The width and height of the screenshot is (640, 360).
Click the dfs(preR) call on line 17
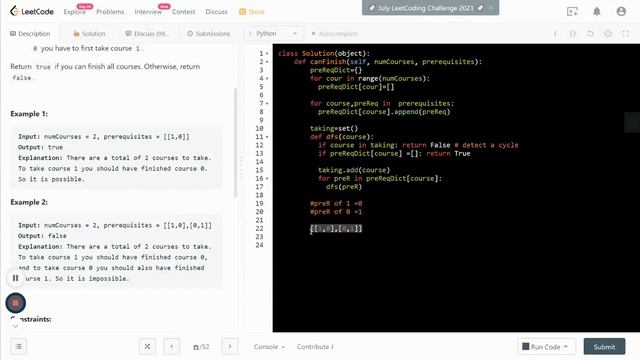point(344,187)
